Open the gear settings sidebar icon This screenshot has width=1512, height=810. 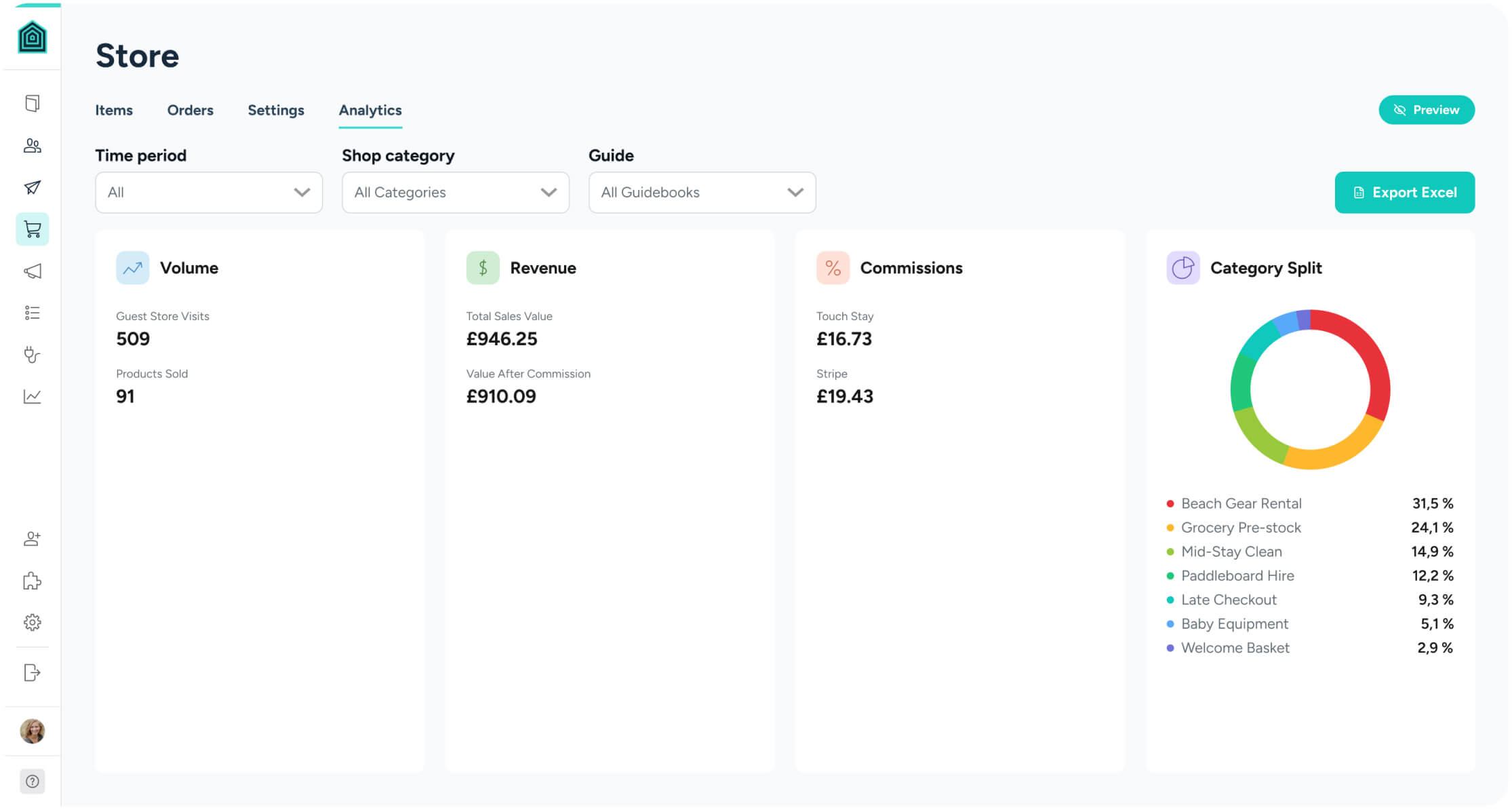tap(32, 622)
